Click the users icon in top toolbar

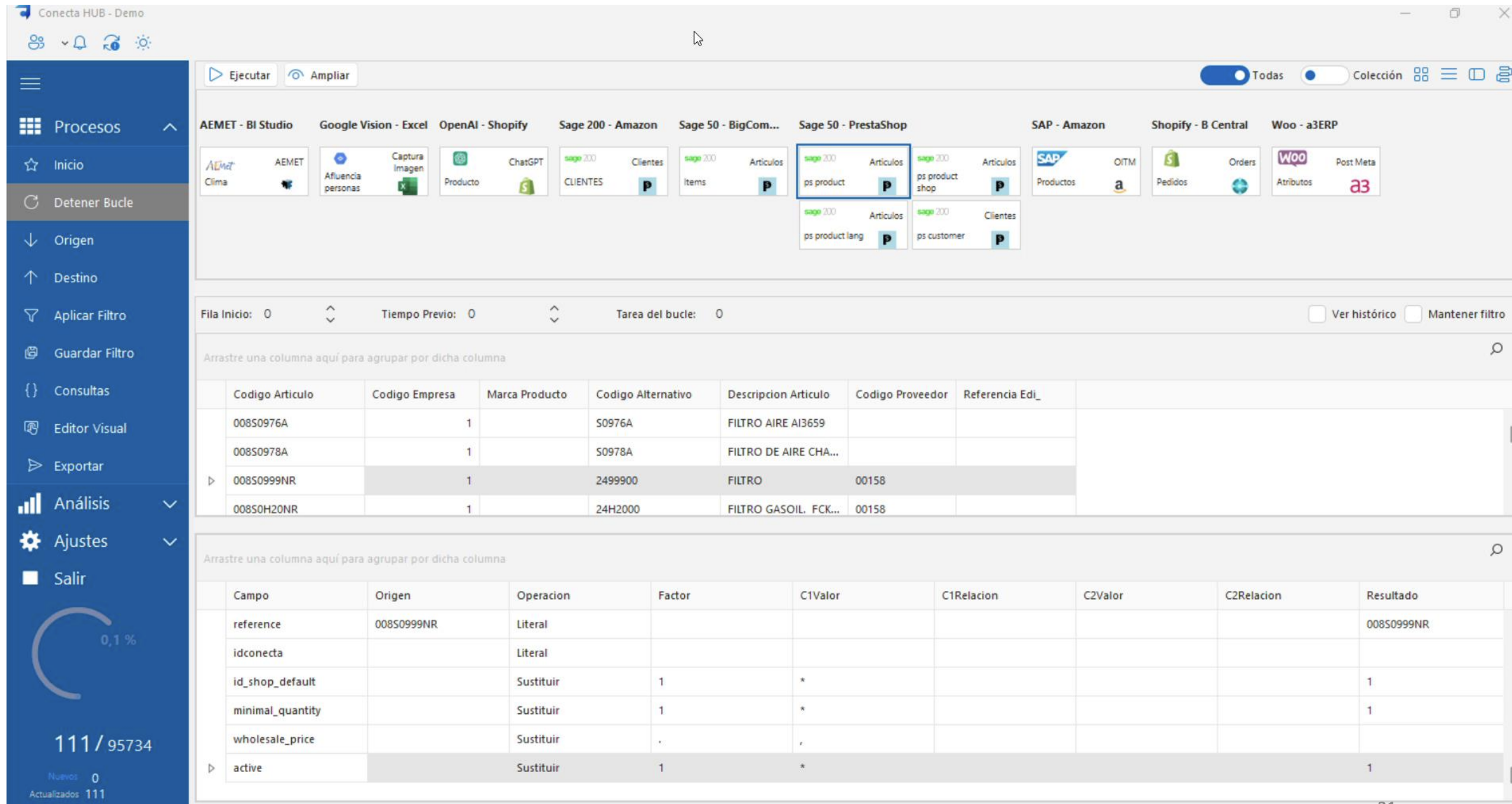36,42
